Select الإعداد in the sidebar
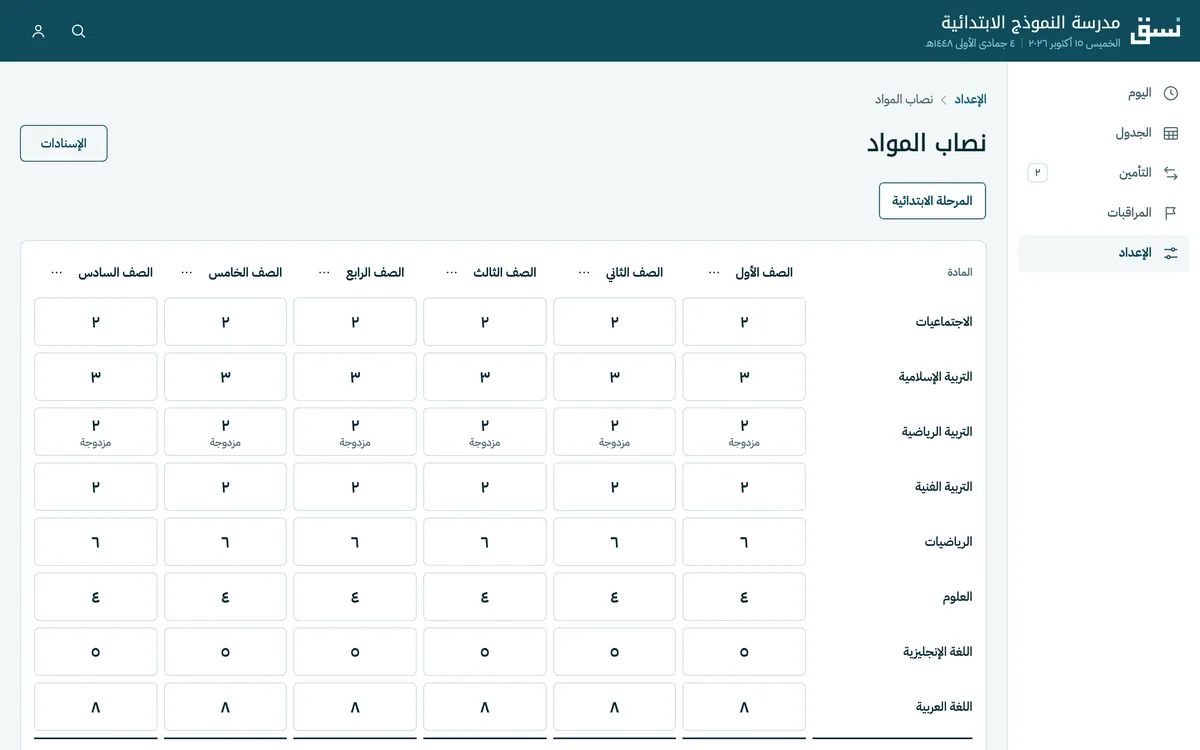The width and height of the screenshot is (1200, 750). coord(1104,253)
